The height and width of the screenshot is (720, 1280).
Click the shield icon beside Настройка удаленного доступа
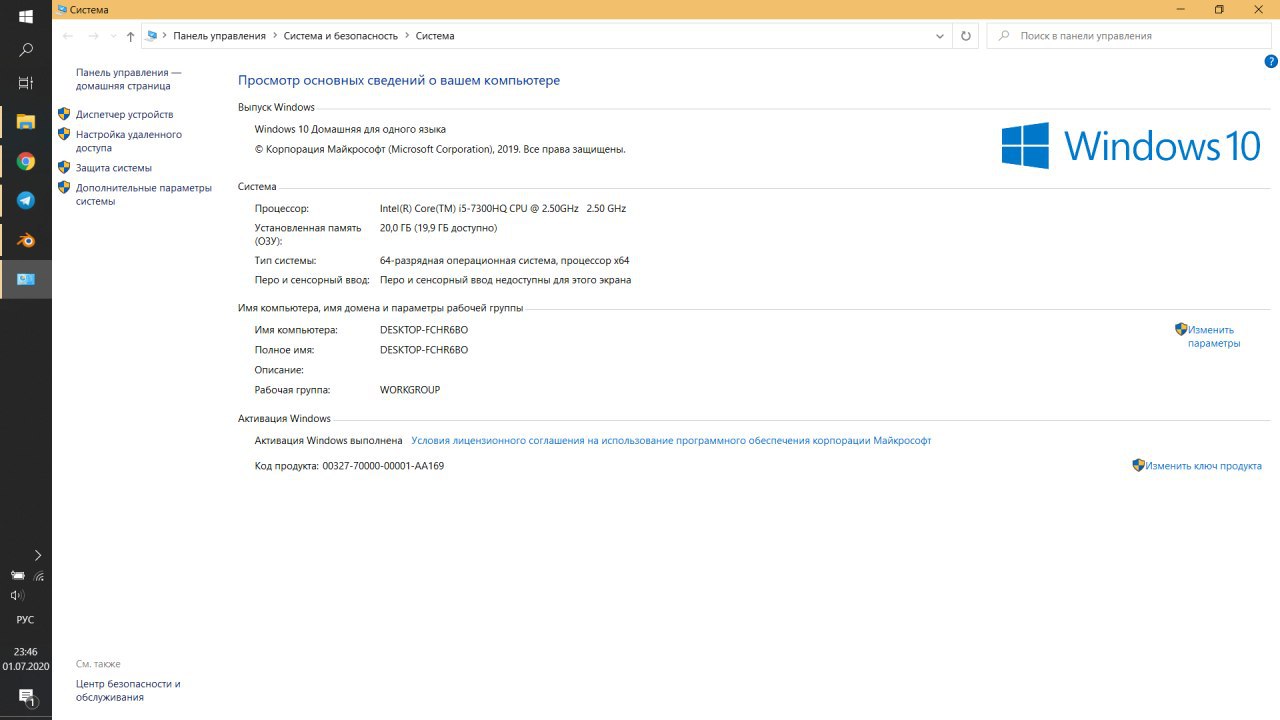click(64, 134)
